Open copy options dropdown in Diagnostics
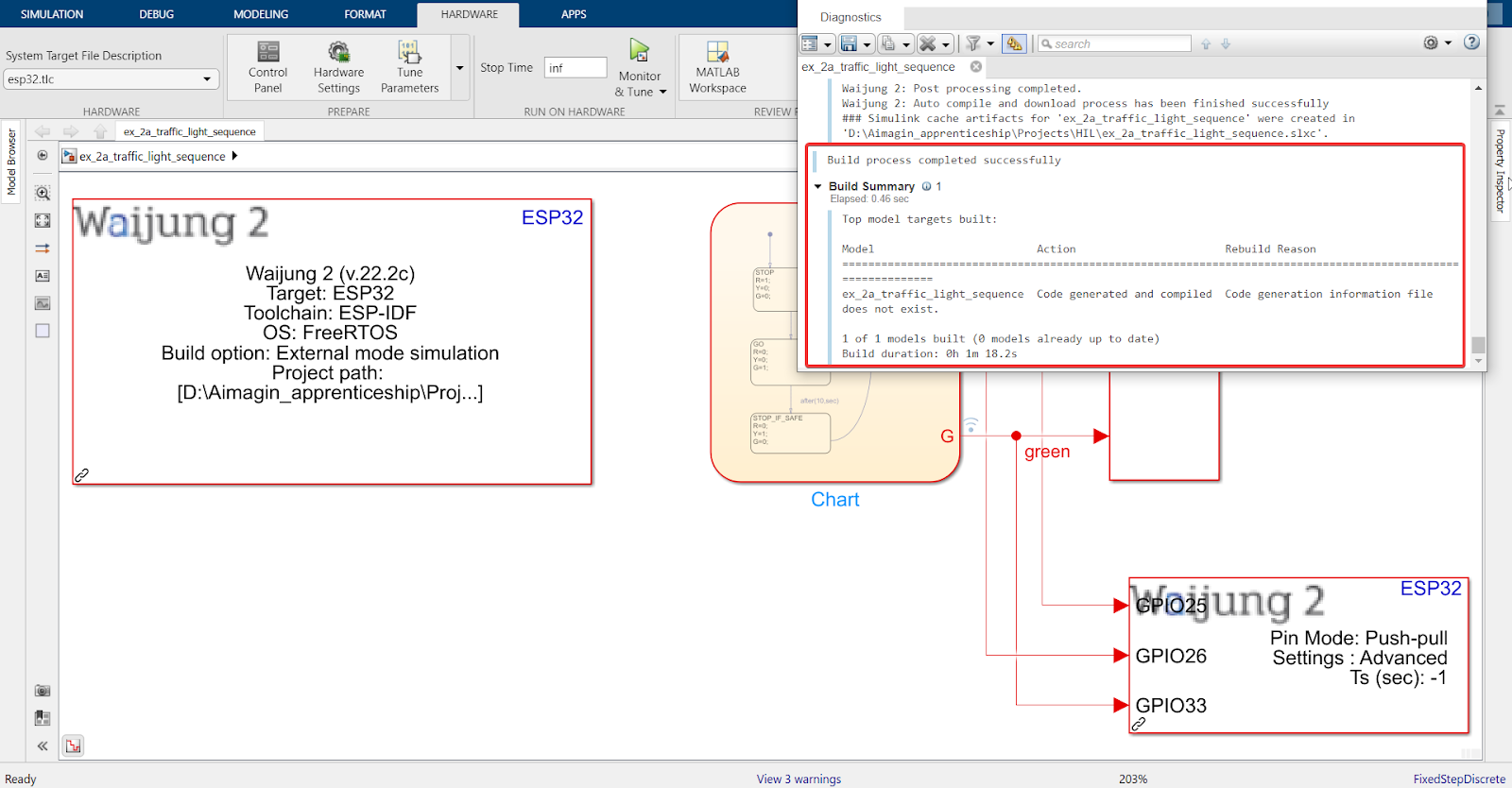Image resolution: width=1512 pixels, height=788 pixels. click(x=906, y=44)
